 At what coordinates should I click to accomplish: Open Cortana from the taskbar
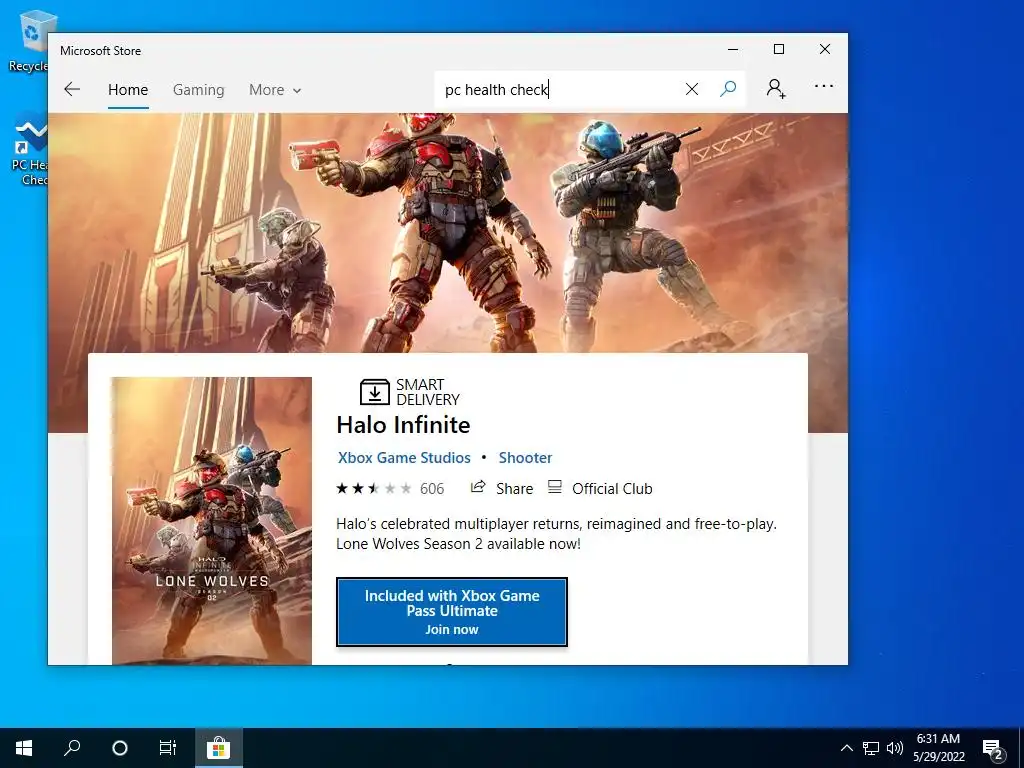coord(120,748)
